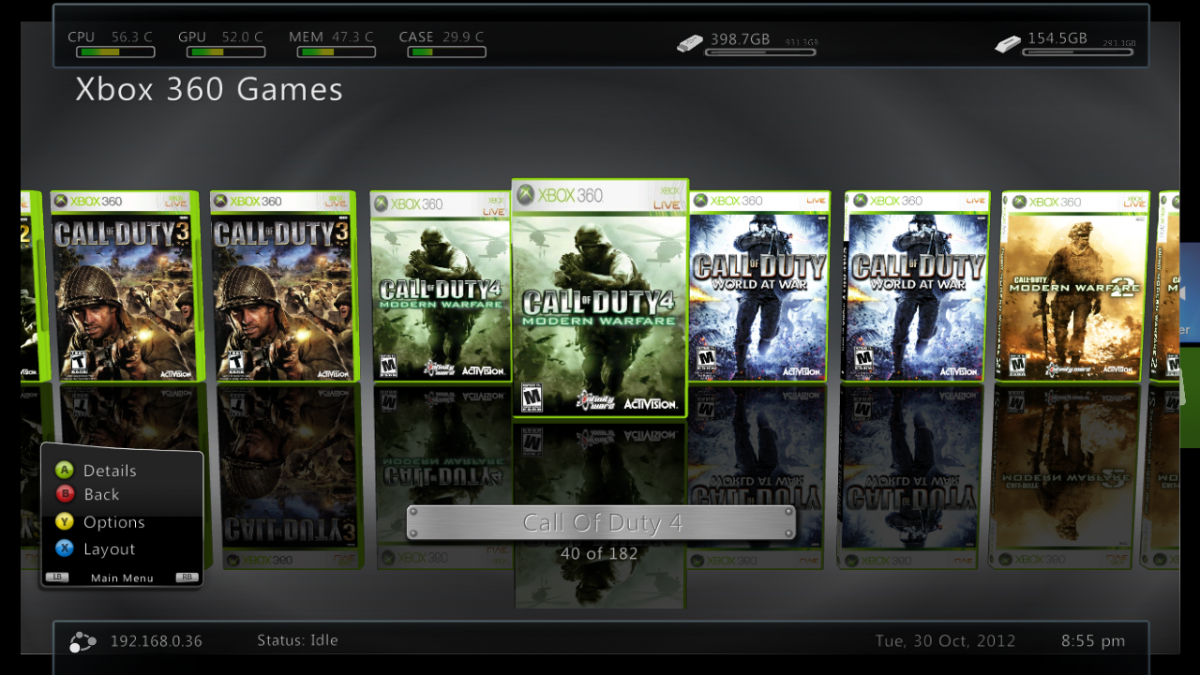Image resolution: width=1200 pixels, height=675 pixels.
Task: Click the 8:55 pm clock
Action: click(1093, 641)
